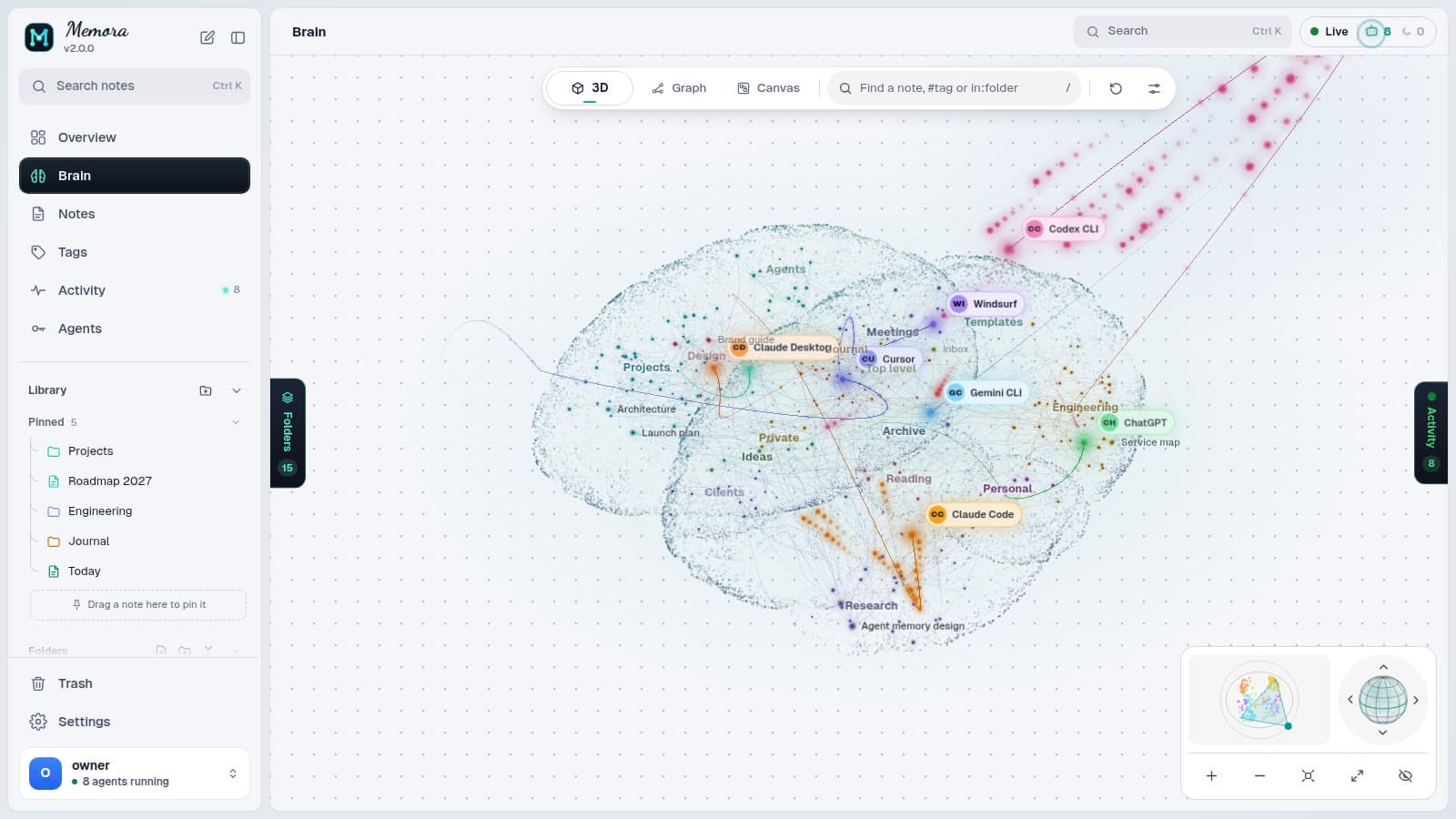Screen dimensions: 1456x819
Task: Fit brain to view icon
Action: click(1308, 776)
